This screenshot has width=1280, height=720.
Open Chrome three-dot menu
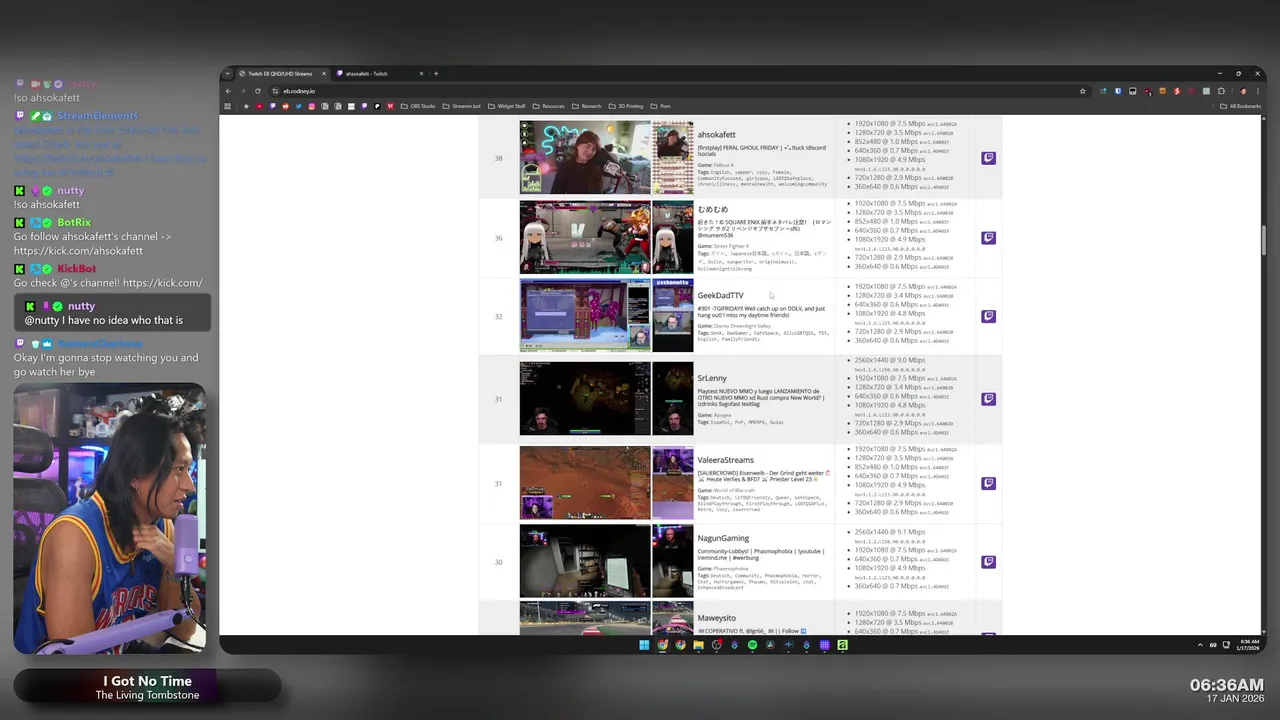click(1258, 91)
